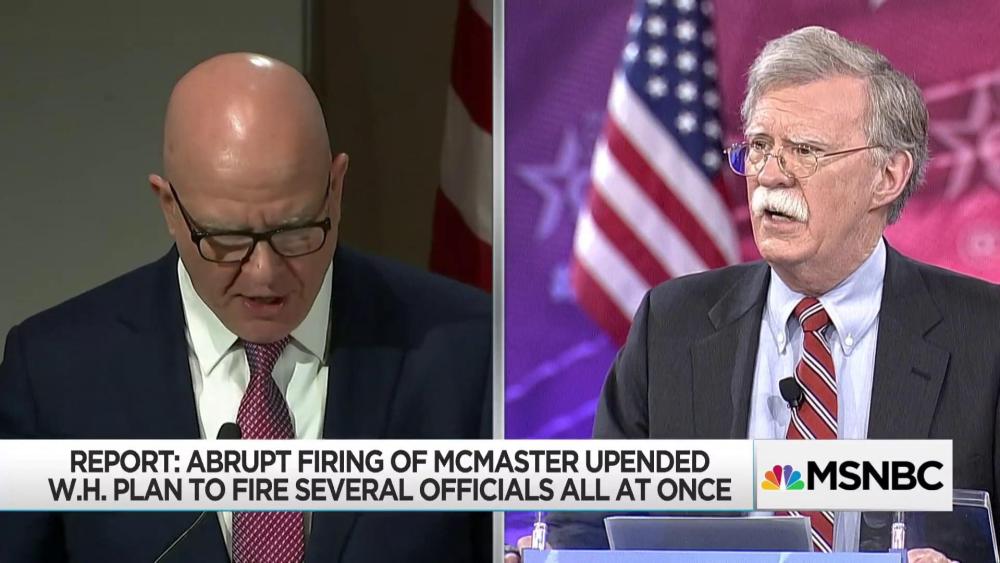Click the W.H. PLAN TO FIRE headline line
1000x563 pixels.
coord(389,490)
